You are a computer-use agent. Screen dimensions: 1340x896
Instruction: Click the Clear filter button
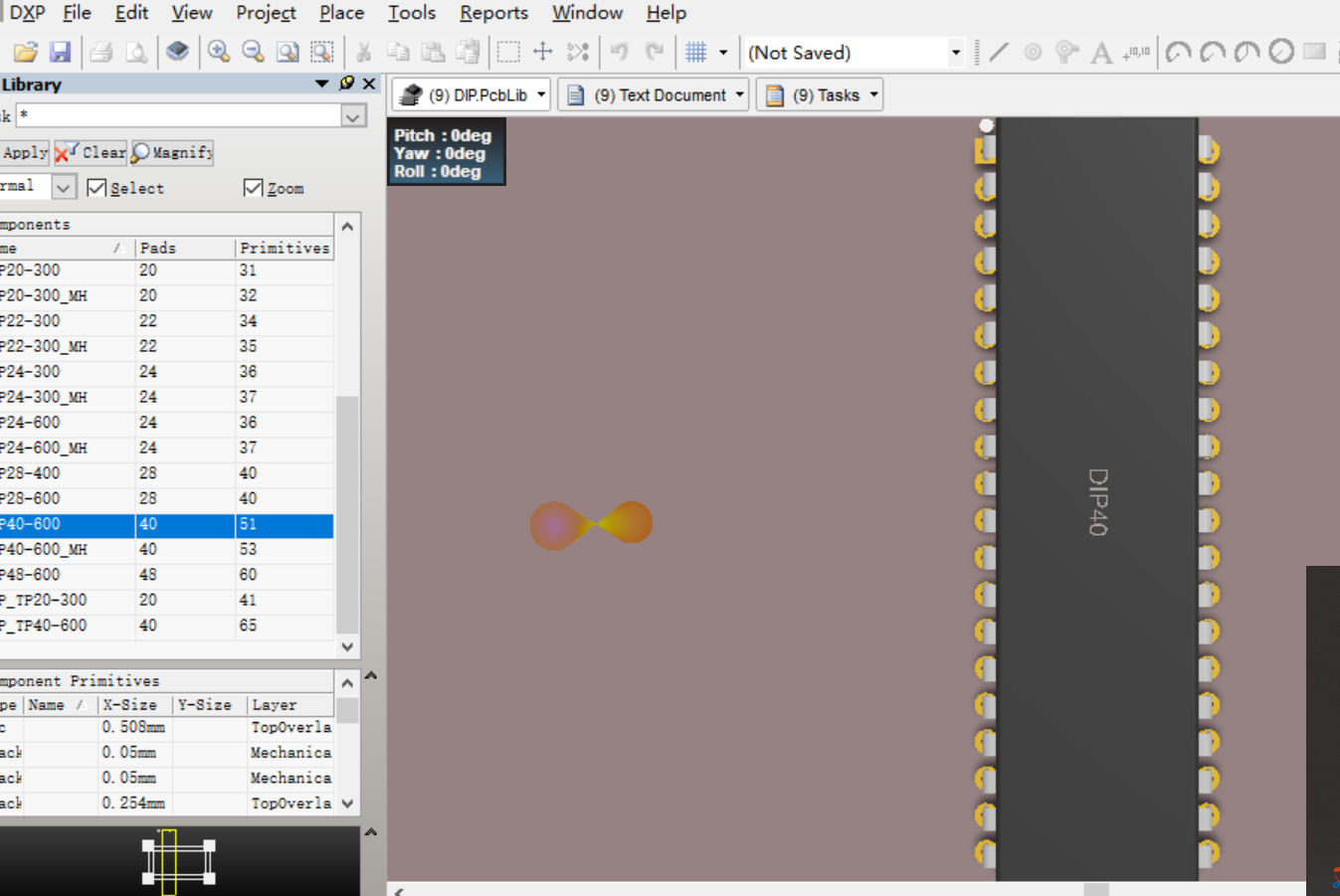91,152
